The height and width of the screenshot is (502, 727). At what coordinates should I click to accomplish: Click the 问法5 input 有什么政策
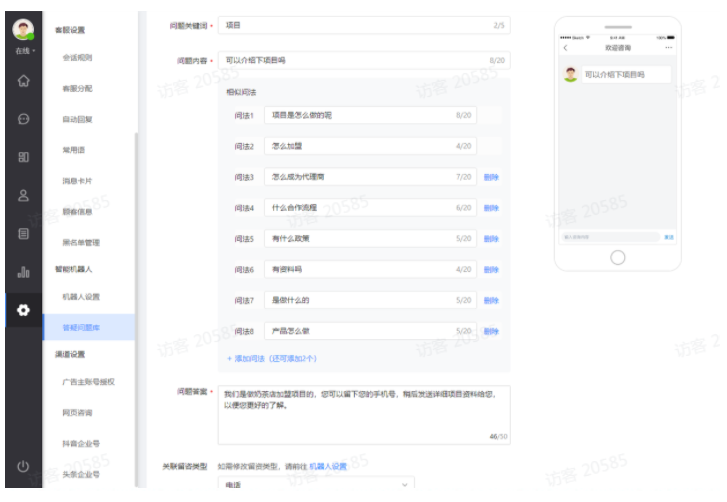[x=370, y=239]
